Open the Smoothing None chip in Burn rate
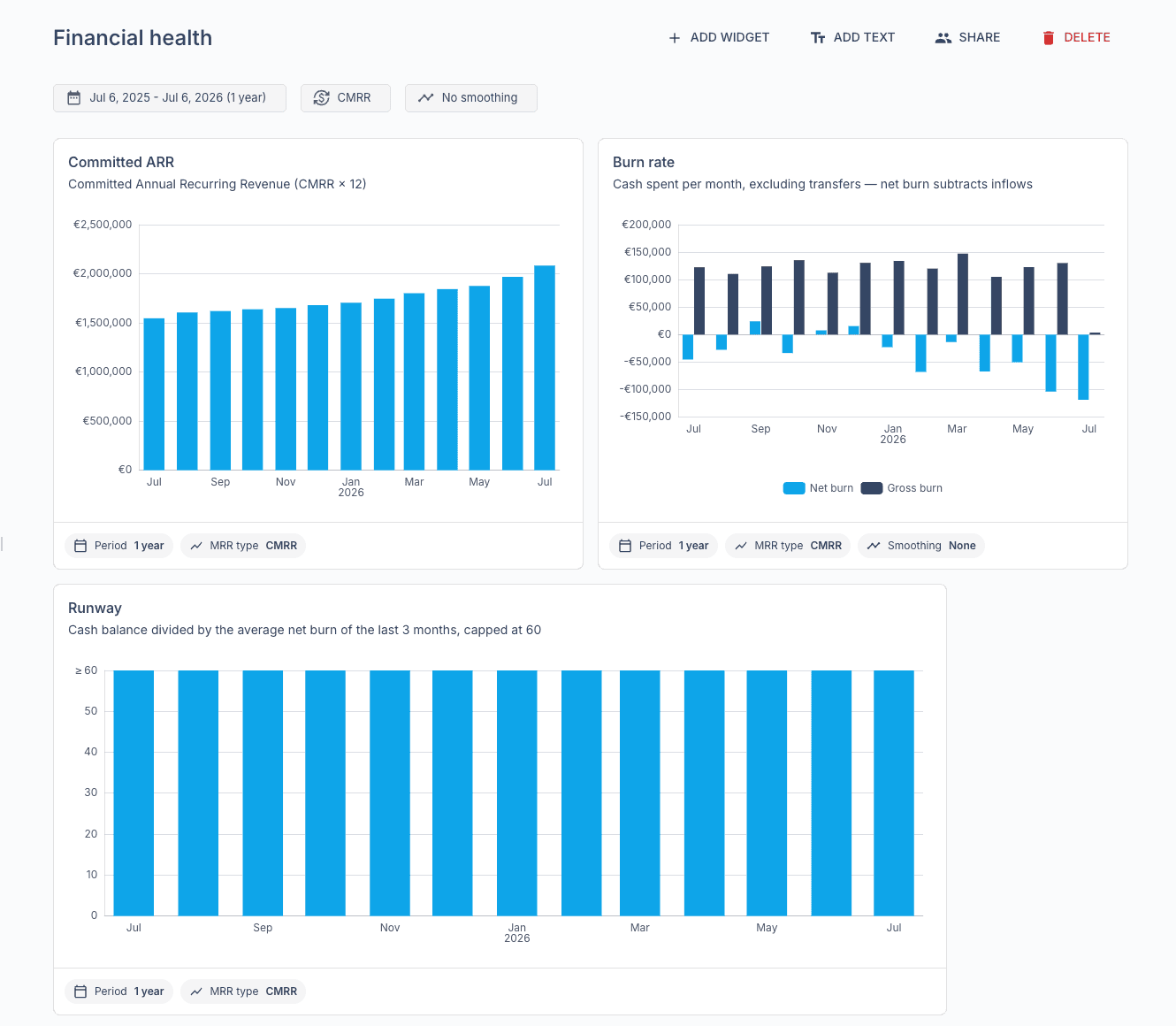 pos(921,546)
